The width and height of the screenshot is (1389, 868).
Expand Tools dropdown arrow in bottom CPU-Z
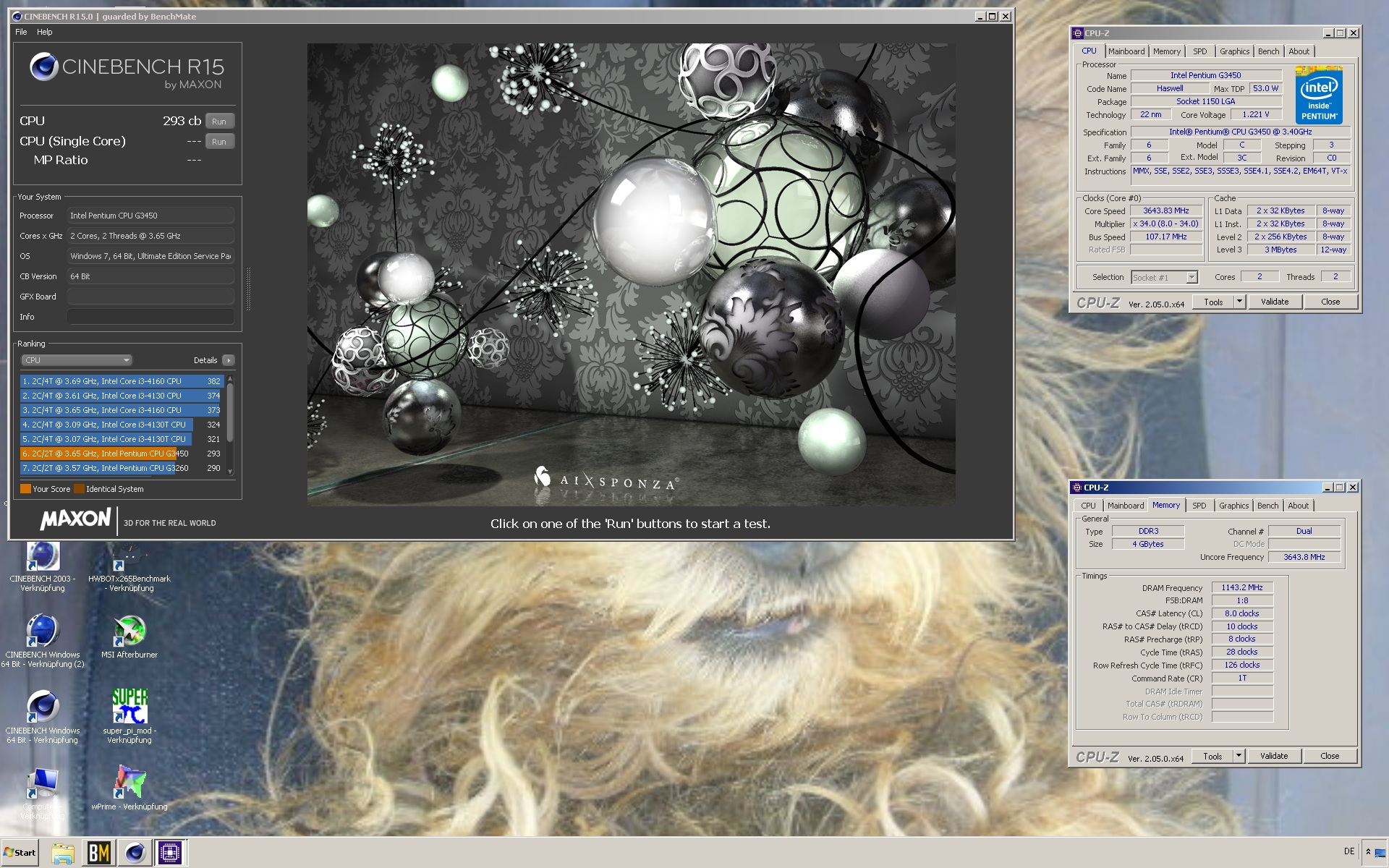[x=1239, y=757]
